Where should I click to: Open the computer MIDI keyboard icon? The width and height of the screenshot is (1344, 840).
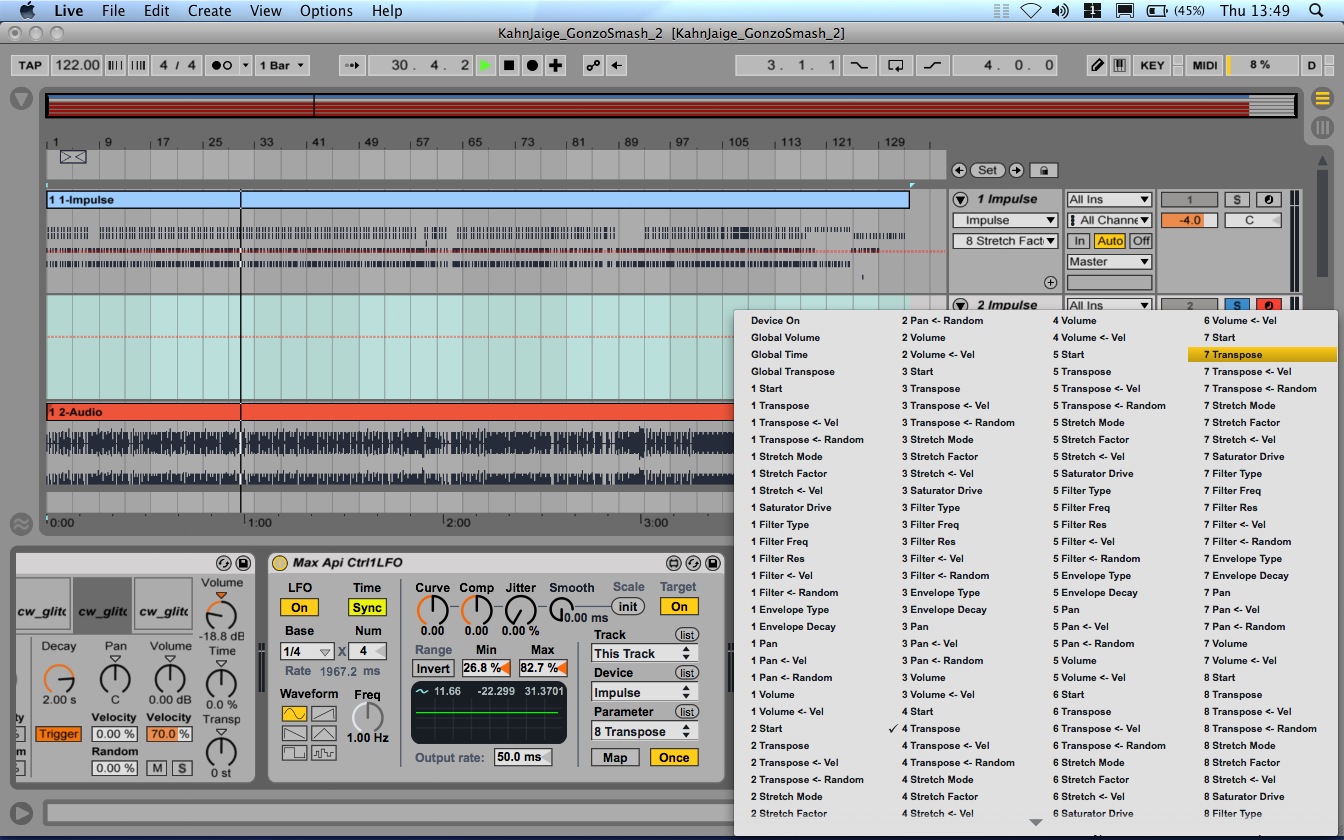[1119, 65]
